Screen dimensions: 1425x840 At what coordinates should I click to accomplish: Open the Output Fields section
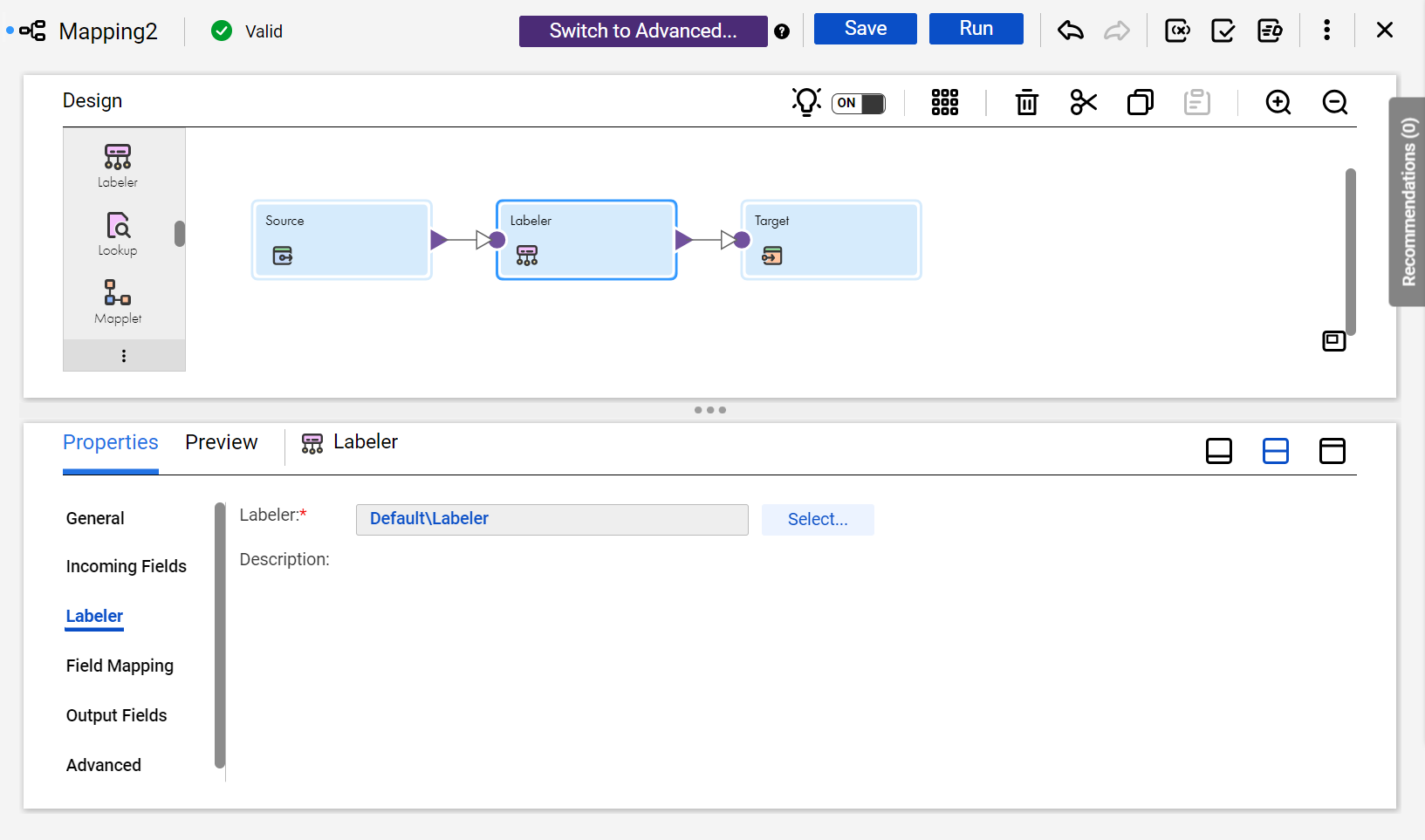point(116,715)
